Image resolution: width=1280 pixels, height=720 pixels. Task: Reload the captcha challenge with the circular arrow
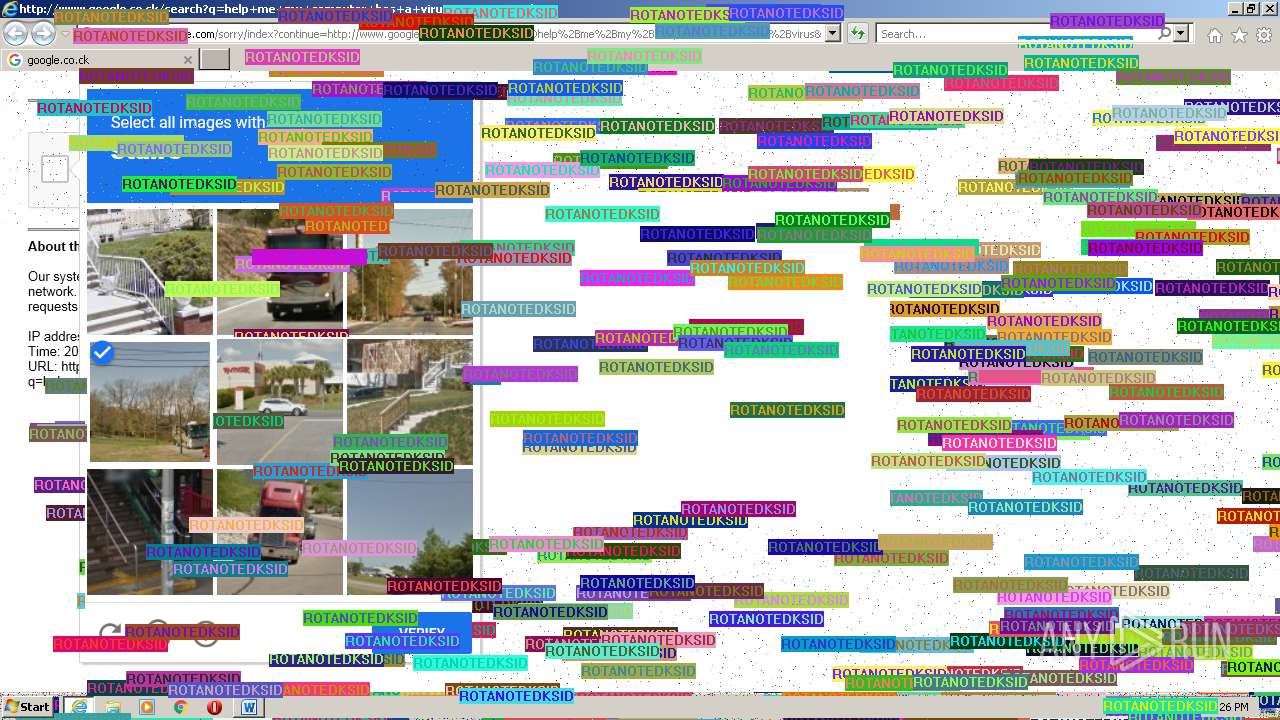click(110, 633)
